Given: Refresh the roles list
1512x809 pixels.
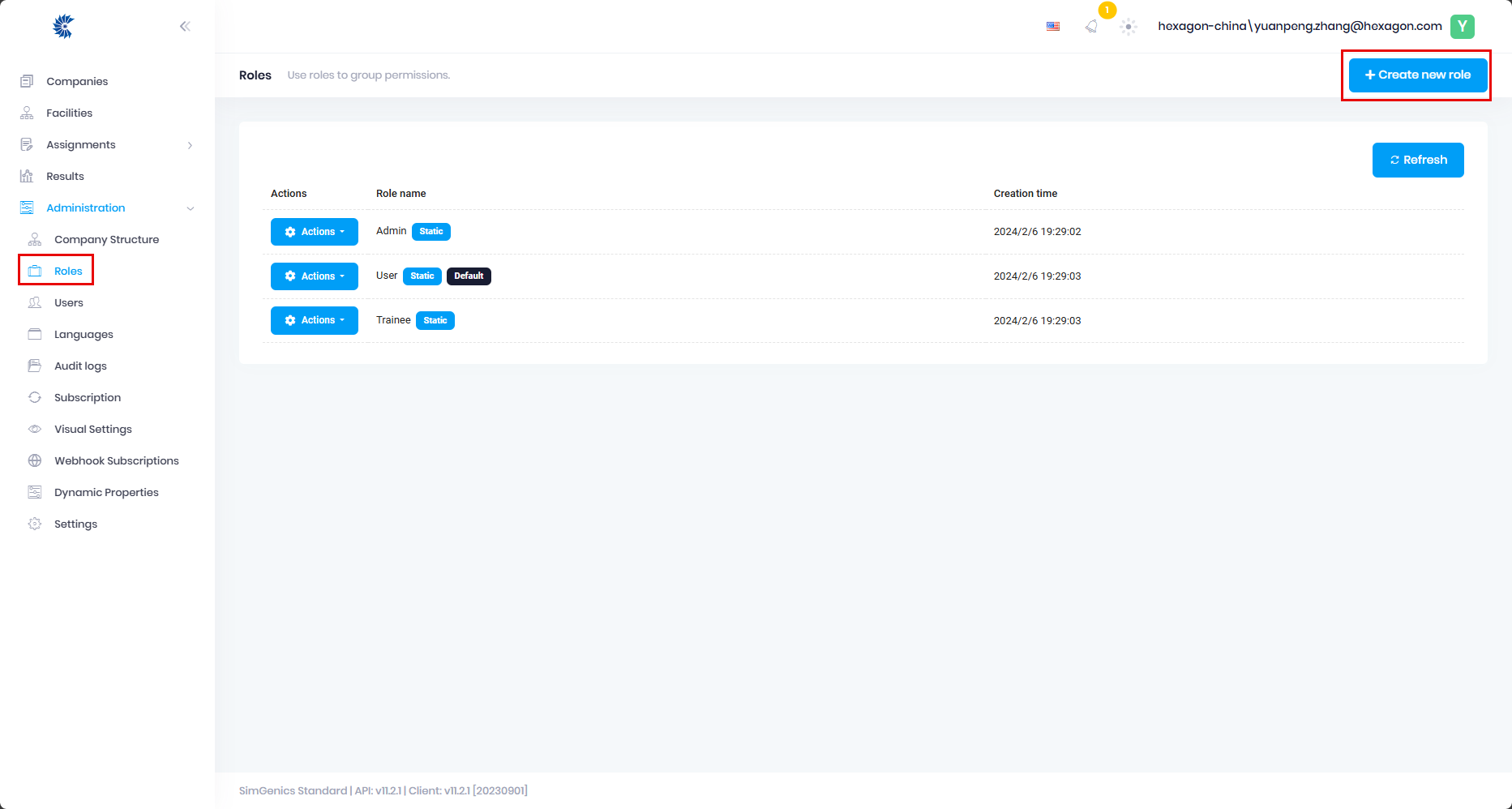Looking at the screenshot, I should tap(1417, 160).
